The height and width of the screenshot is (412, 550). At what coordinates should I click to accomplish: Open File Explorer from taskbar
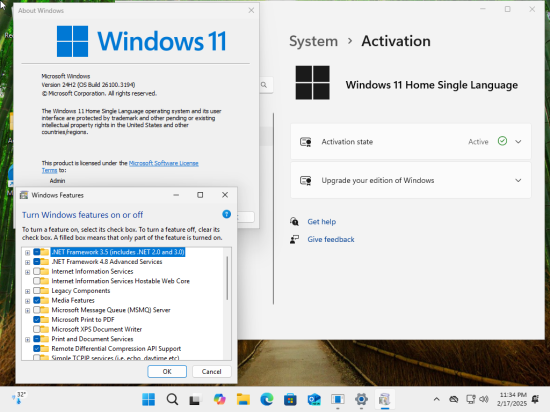tap(243, 399)
